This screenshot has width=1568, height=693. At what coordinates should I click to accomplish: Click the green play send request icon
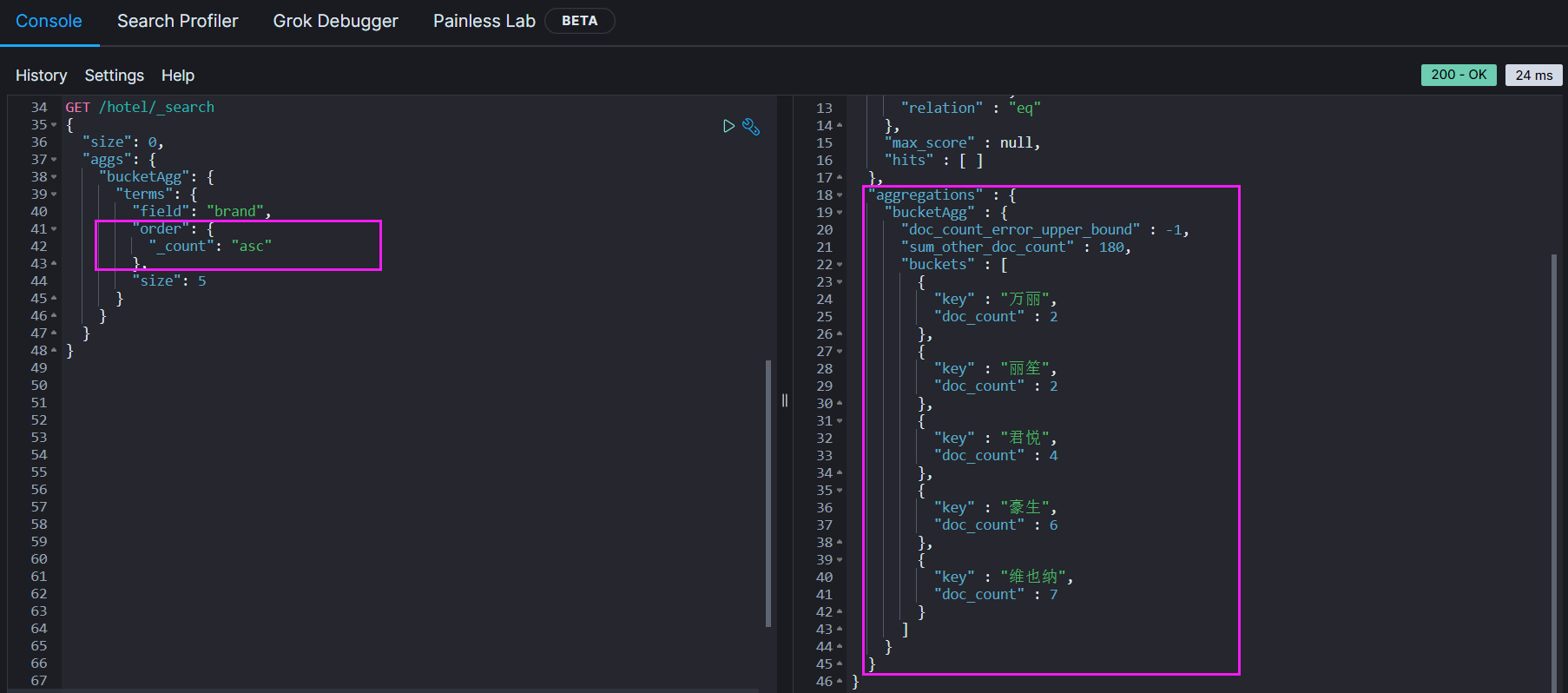pos(728,127)
